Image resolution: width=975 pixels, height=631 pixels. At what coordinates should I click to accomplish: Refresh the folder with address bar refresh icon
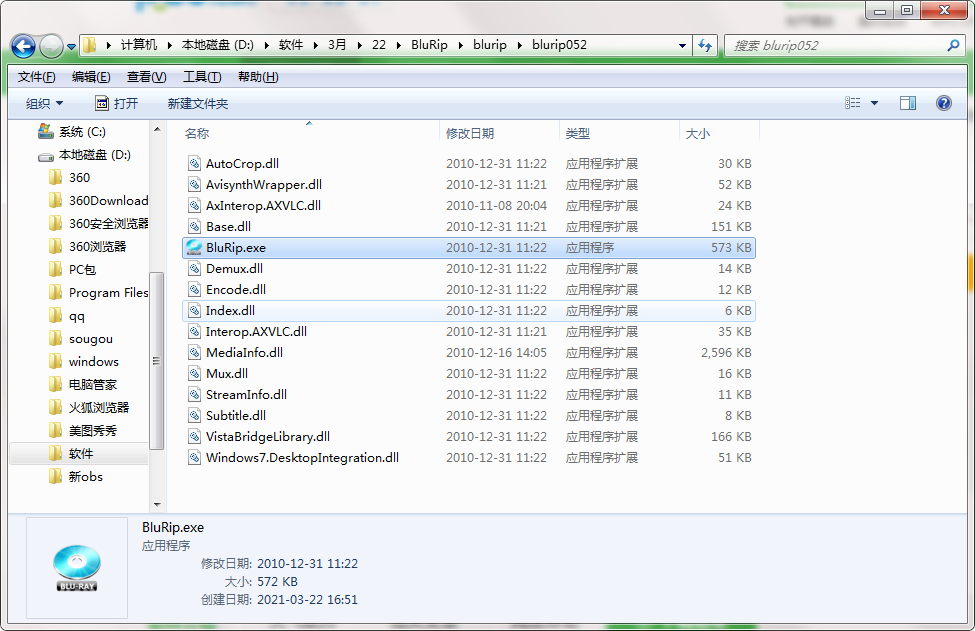[x=705, y=45]
